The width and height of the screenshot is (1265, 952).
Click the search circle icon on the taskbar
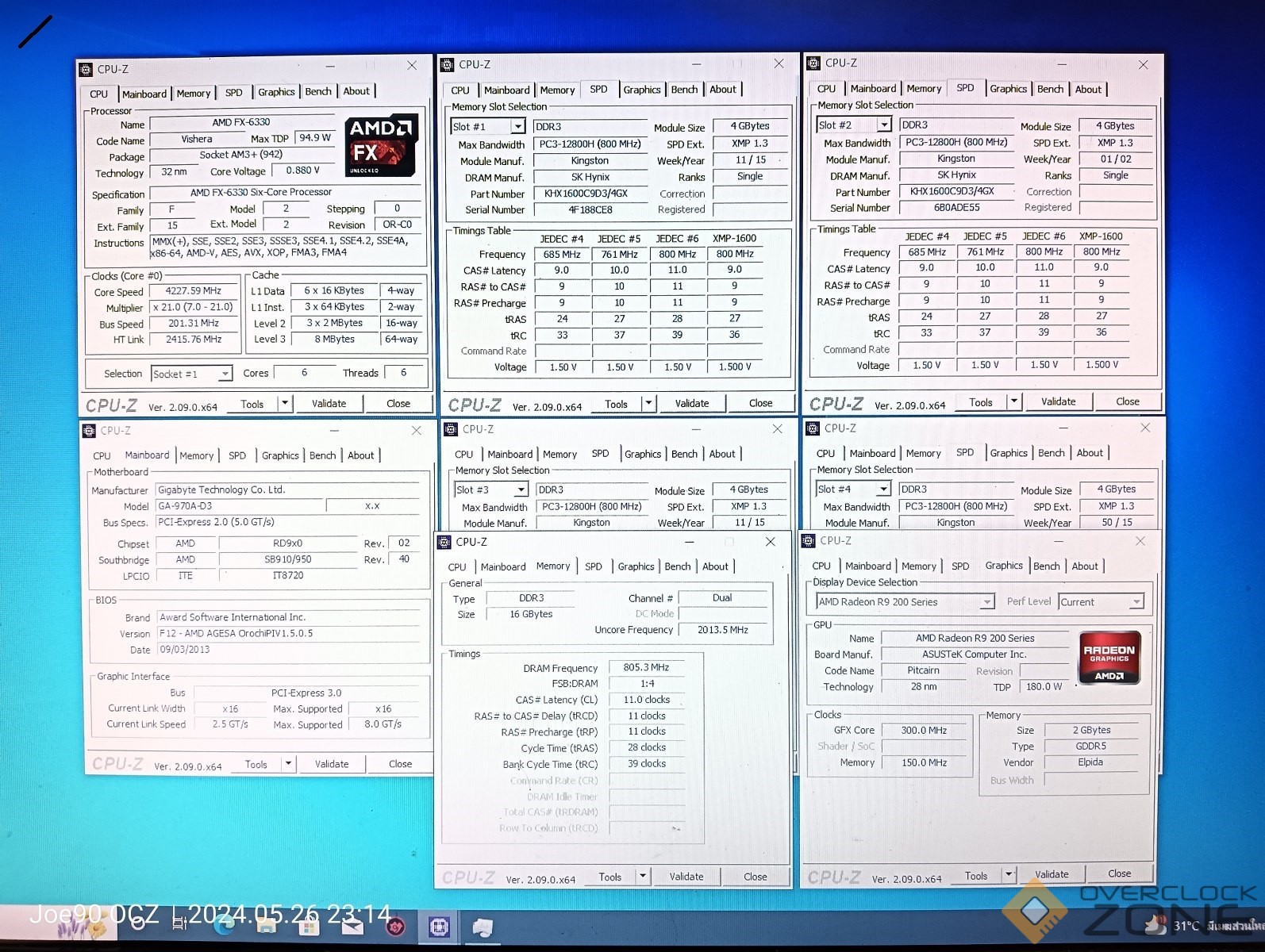[140, 922]
